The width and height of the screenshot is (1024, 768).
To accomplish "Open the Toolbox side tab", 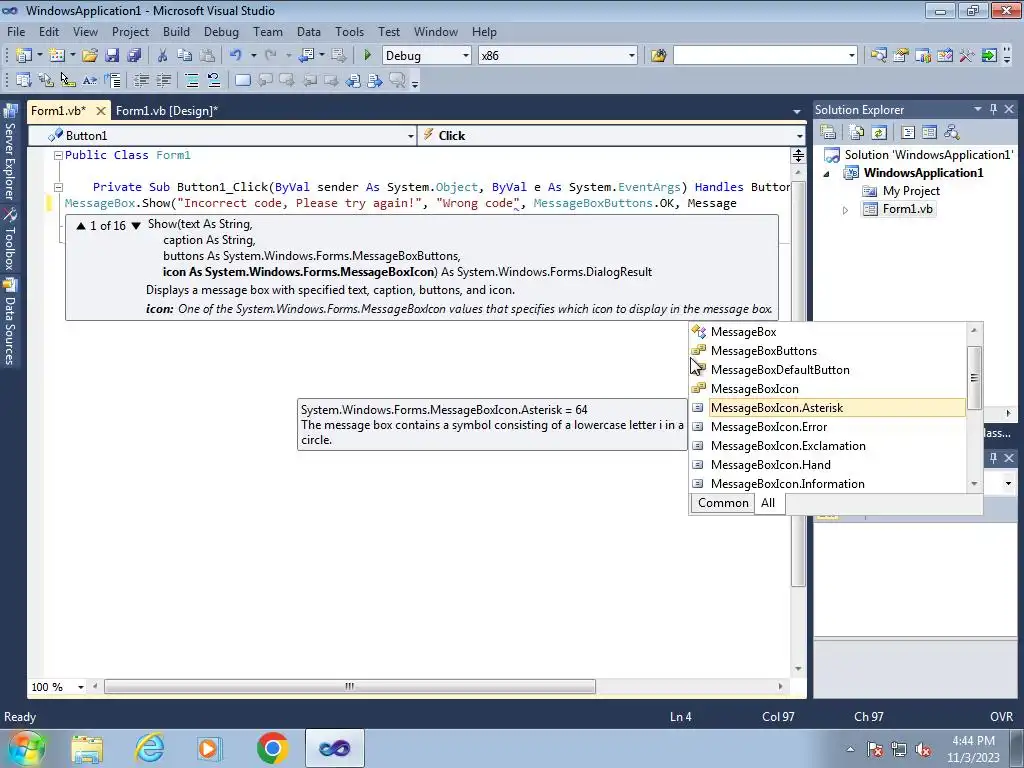I will 10,240.
